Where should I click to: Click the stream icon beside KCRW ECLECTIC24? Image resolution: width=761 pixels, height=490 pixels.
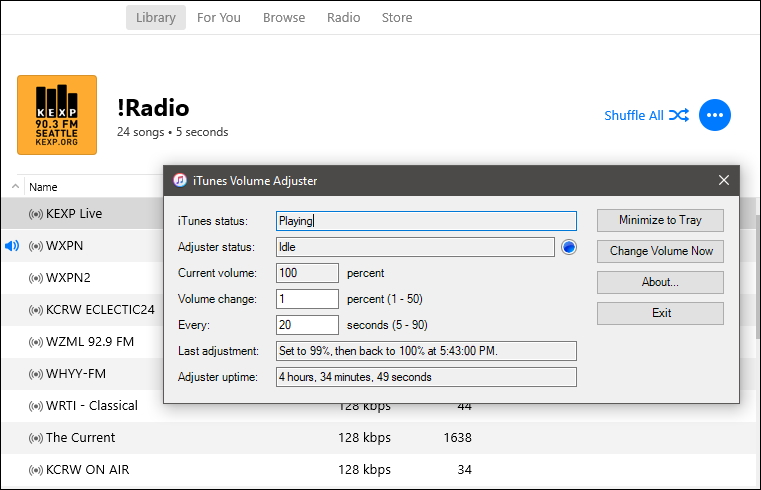coord(36,310)
